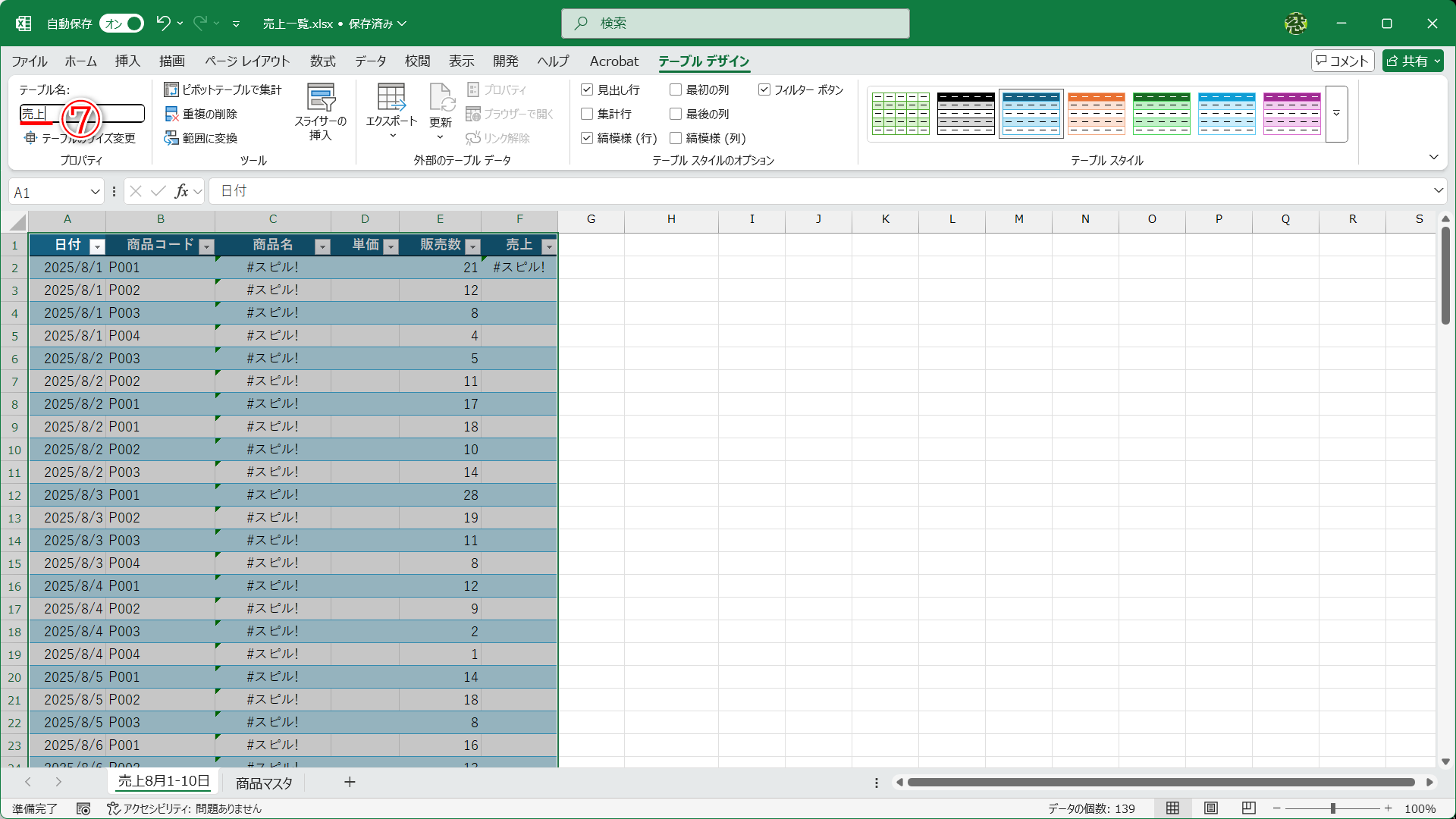1456x819 pixels.
Task: Click Summarize with PivotTable icon
Action: [x=171, y=89]
